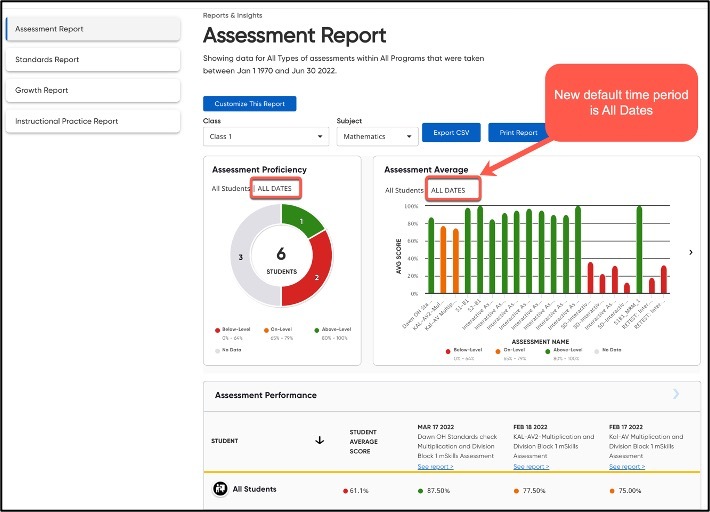
Task: Click the 75.00% score cell
Action: click(x=625, y=491)
